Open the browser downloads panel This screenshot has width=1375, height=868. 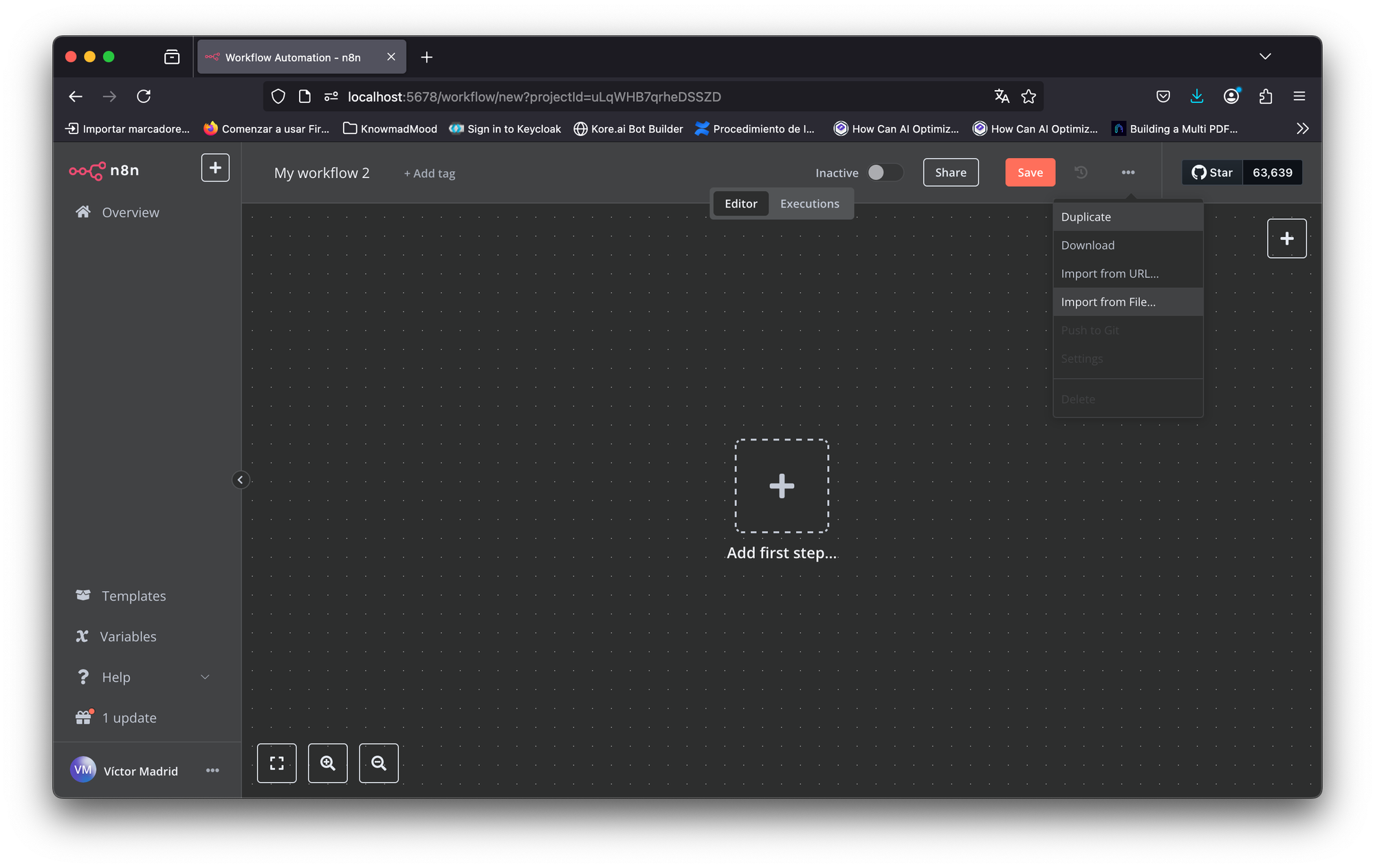1197,96
